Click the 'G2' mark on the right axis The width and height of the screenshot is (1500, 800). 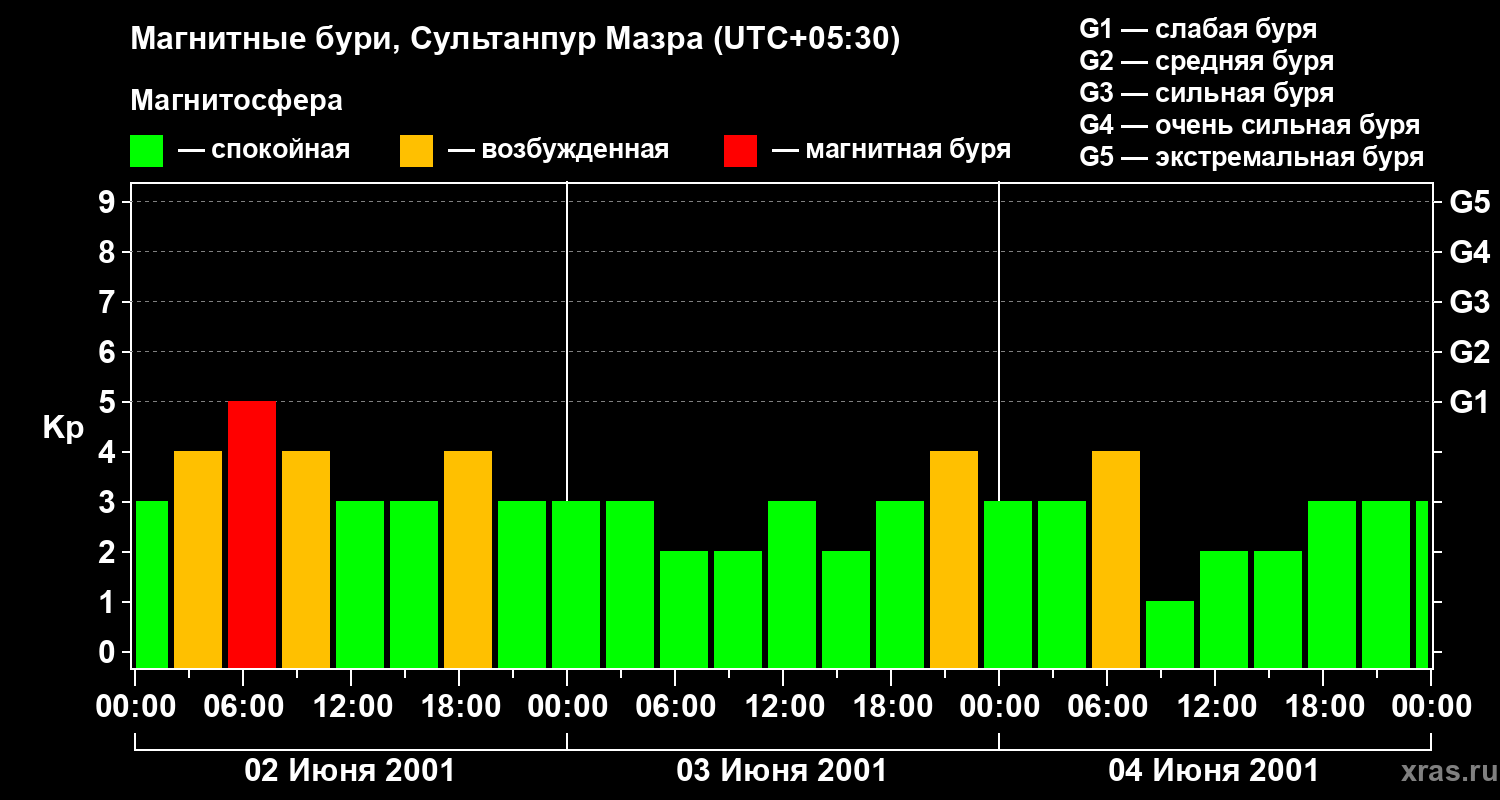click(x=1470, y=352)
